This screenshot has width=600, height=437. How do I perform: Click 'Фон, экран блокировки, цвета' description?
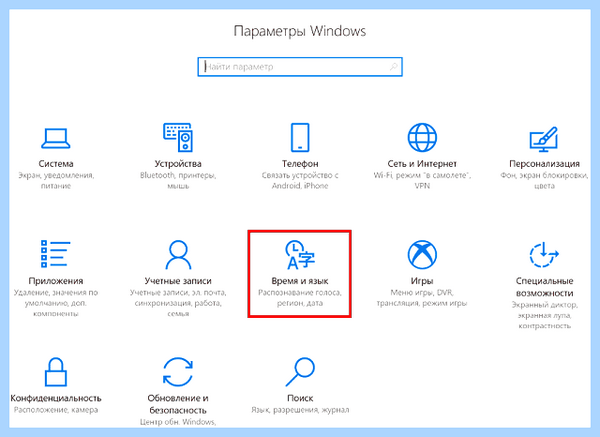[544, 181]
